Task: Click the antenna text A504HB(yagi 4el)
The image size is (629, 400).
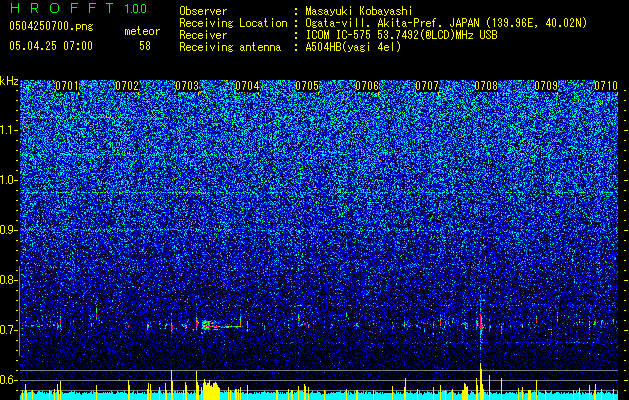Action: [353, 47]
